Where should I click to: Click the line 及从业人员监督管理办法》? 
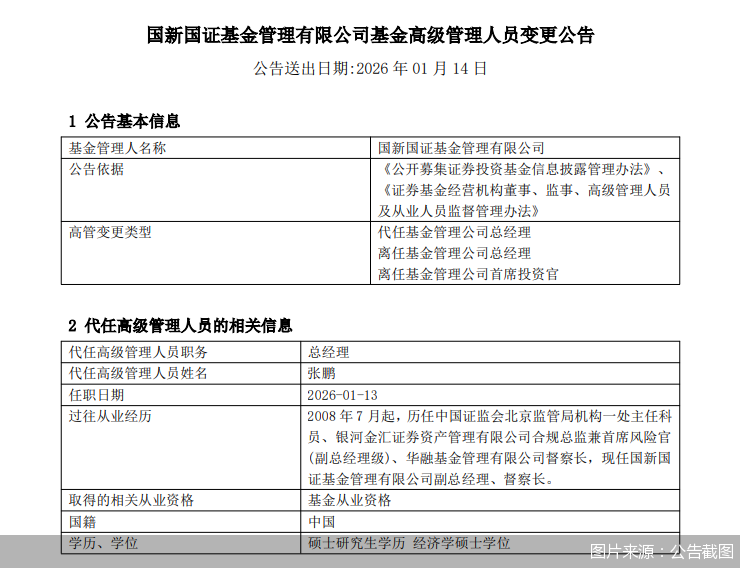click(459, 211)
